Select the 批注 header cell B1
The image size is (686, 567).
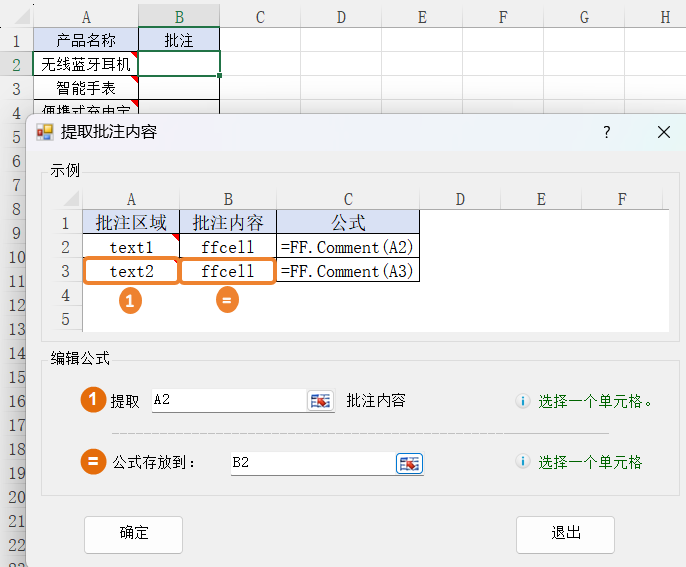pos(179,40)
